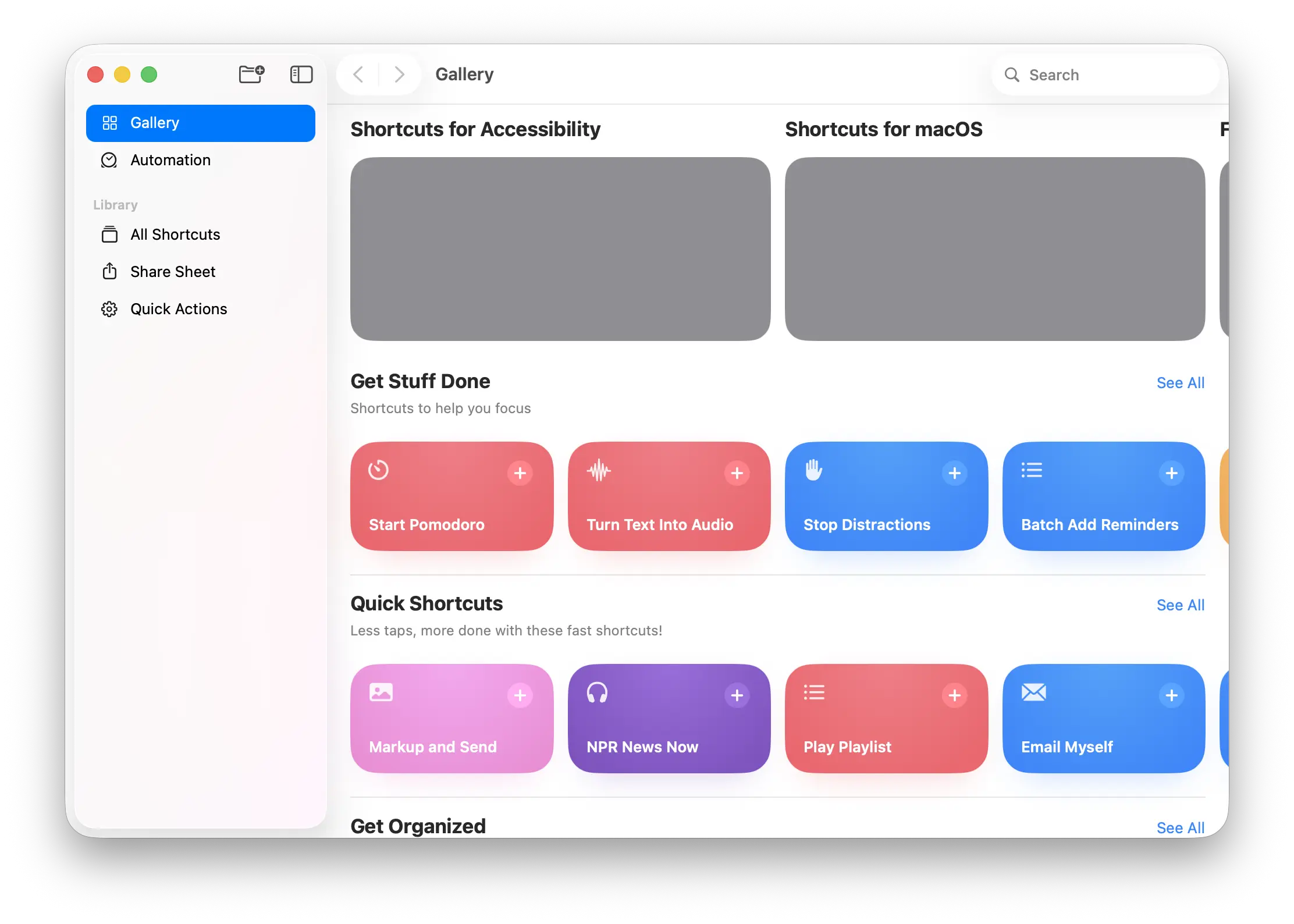Add Markup and Send with plus button
1294x924 pixels.
click(x=520, y=695)
